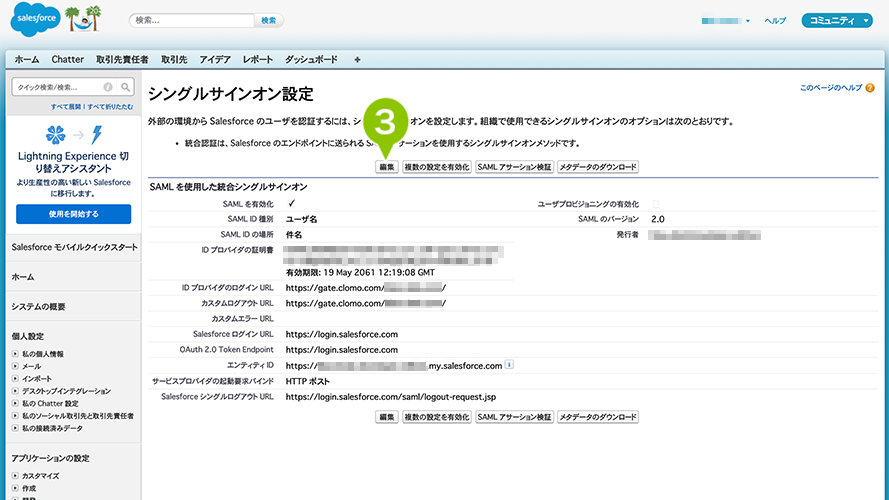Toggle the User Provisioning enabled checkbox

(x=656, y=204)
